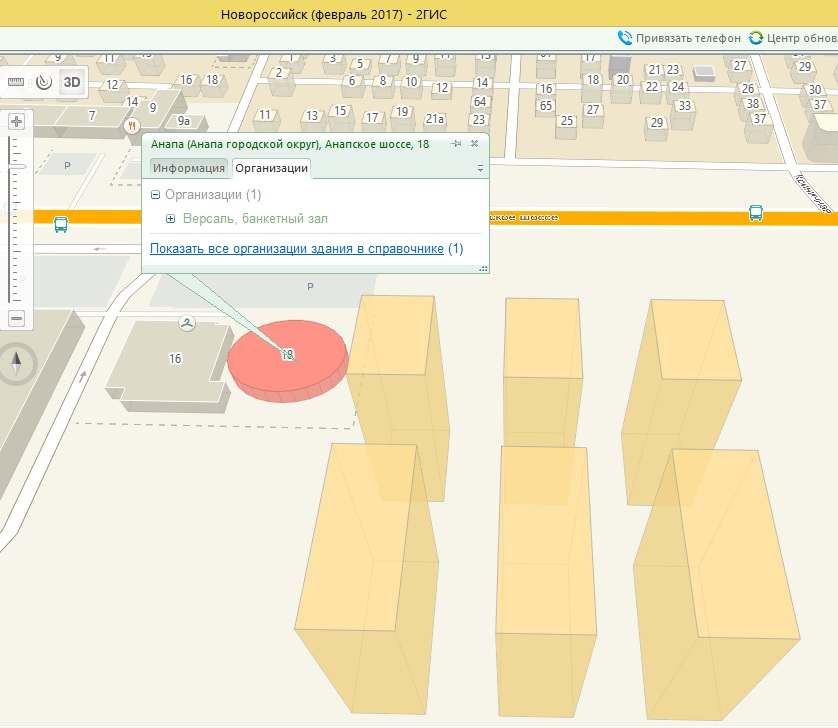838x728 pixels.
Task: Activate the radius search tool
Action: point(44,82)
